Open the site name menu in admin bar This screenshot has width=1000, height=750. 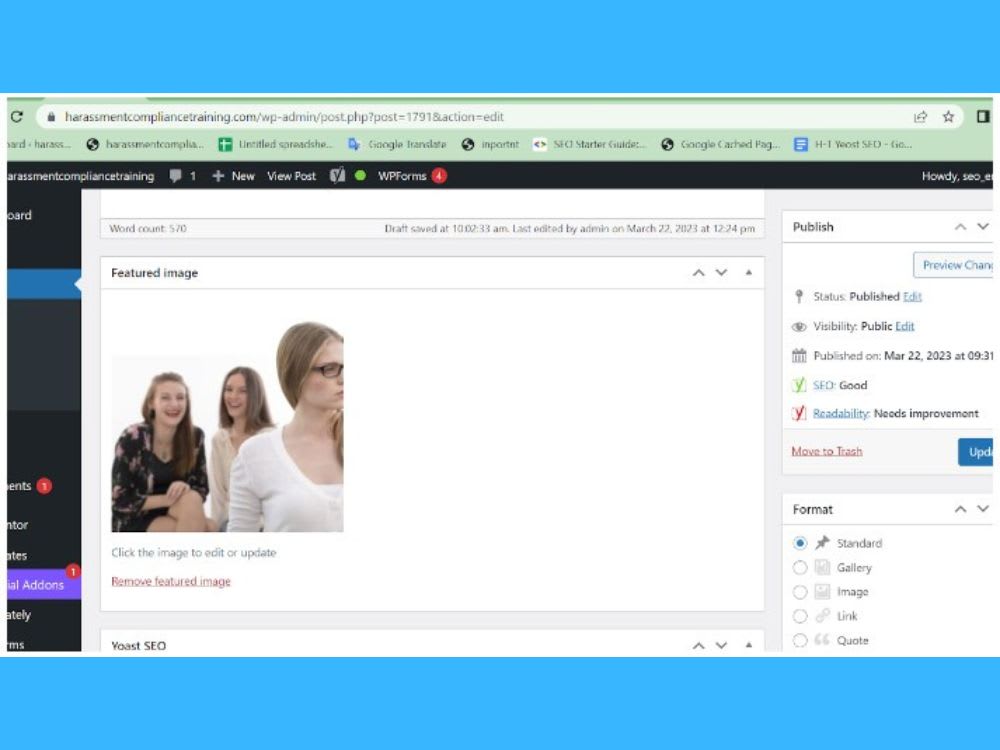pos(81,176)
